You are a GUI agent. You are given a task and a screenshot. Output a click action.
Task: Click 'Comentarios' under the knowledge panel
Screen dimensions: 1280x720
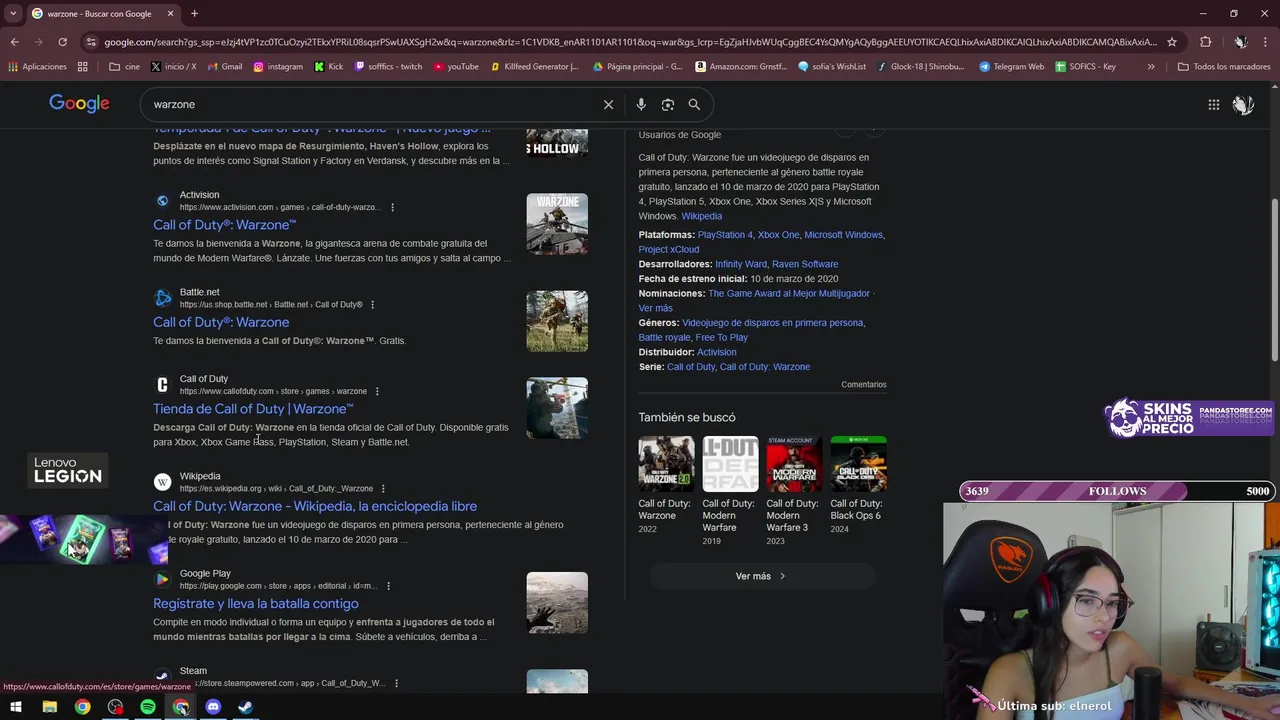pyautogui.click(x=864, y=384)
